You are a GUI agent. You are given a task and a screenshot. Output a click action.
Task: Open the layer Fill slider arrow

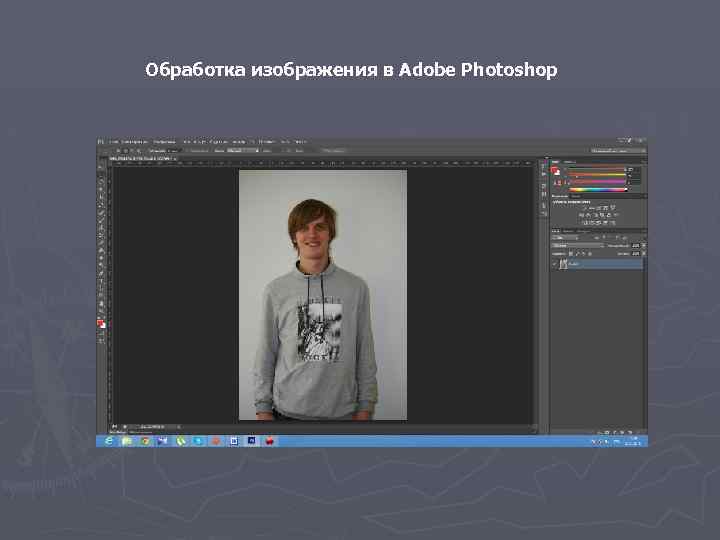pos(644,253)
